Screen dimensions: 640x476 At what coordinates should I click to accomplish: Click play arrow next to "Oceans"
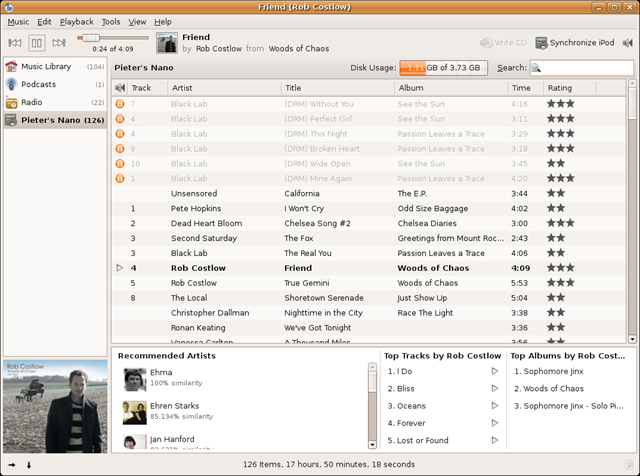click(x=494, y=406)
